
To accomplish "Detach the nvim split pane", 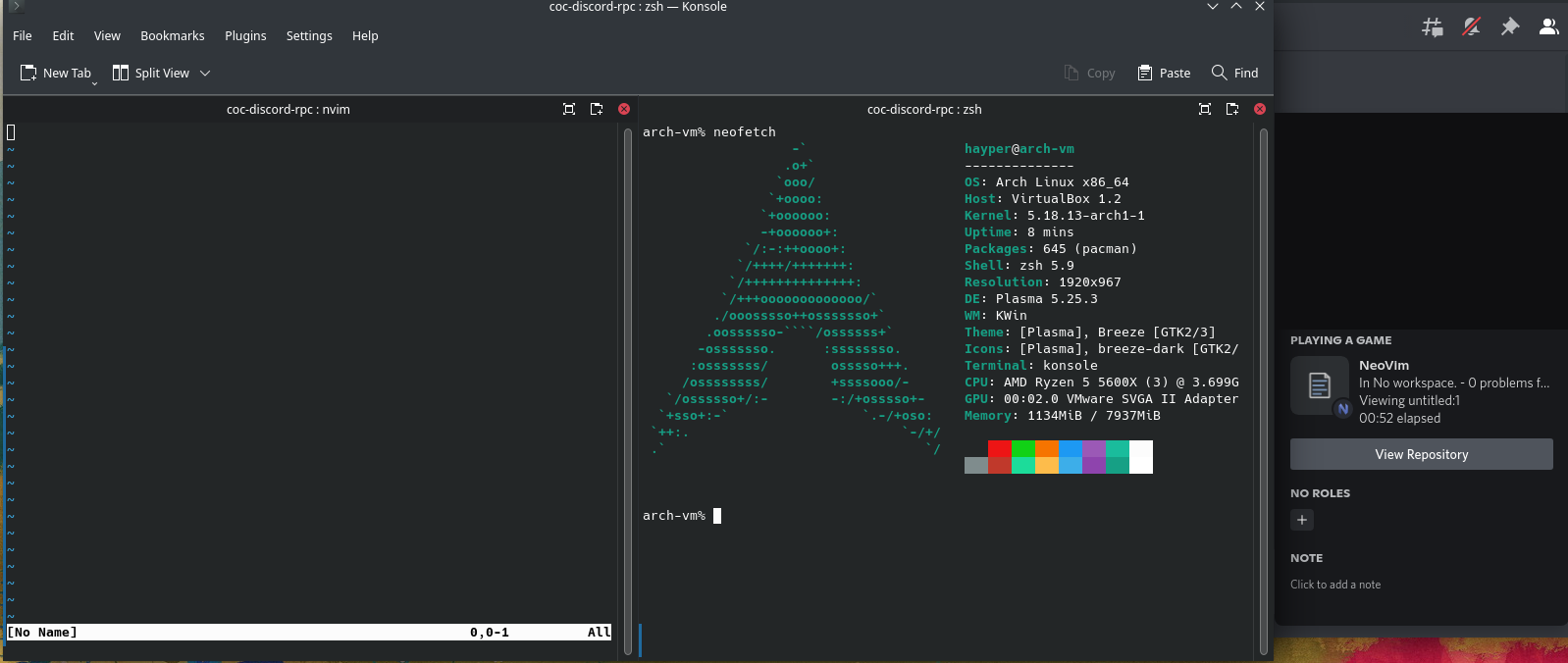I will click(597, 109).
